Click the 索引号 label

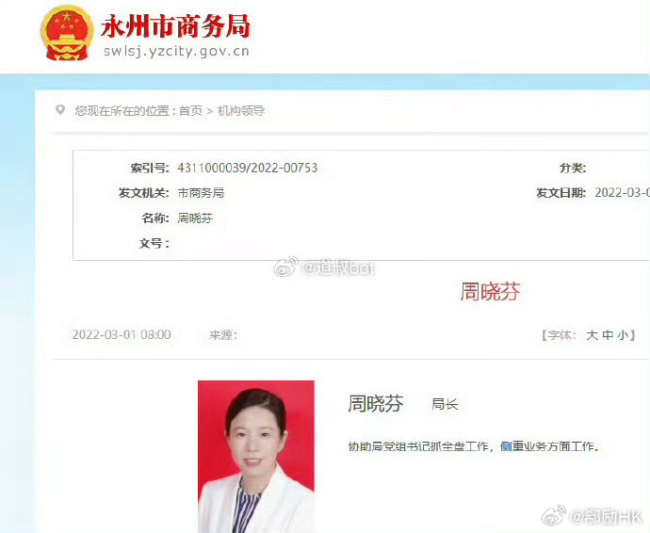[150, 168]
